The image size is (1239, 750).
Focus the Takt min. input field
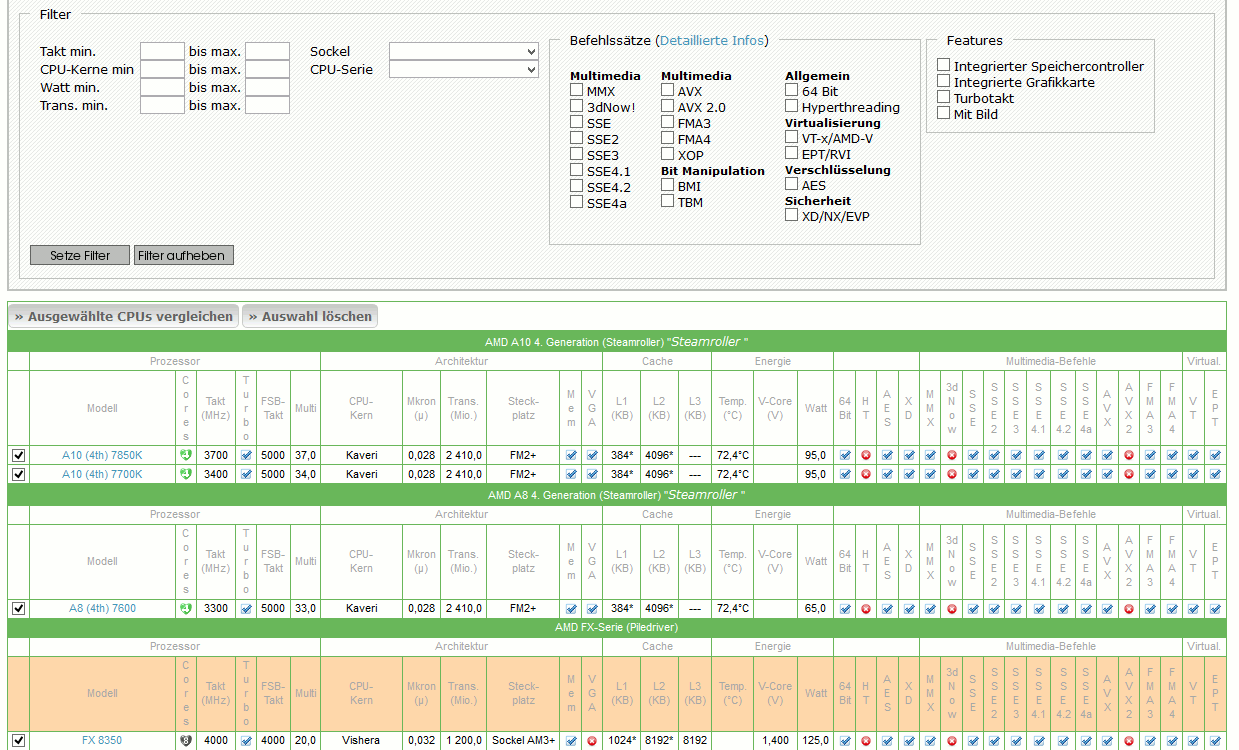pos(162,52)
